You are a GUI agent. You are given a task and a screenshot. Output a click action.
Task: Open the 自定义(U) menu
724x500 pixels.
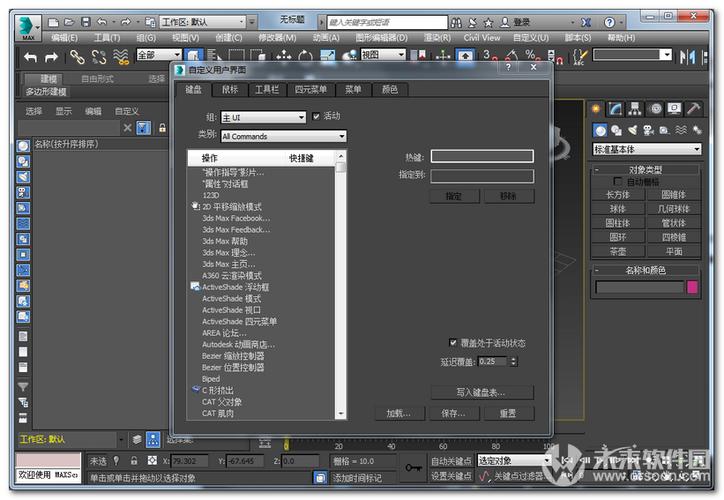point(531,38)
